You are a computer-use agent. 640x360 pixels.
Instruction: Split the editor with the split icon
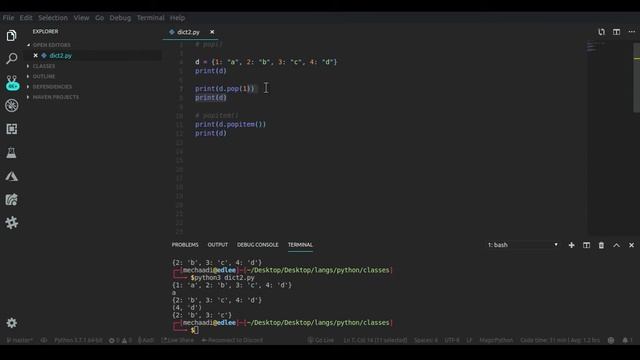click(616, 32)
